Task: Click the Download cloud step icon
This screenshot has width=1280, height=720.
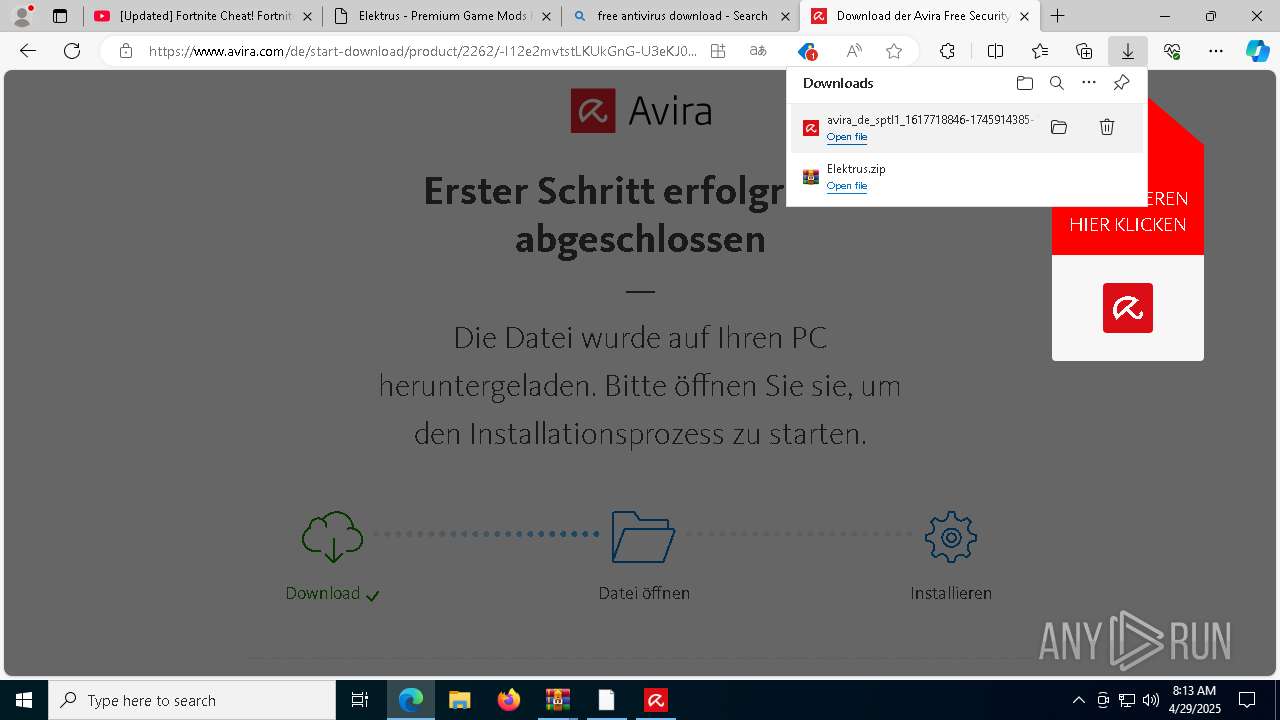Action: tap(332, 537)
